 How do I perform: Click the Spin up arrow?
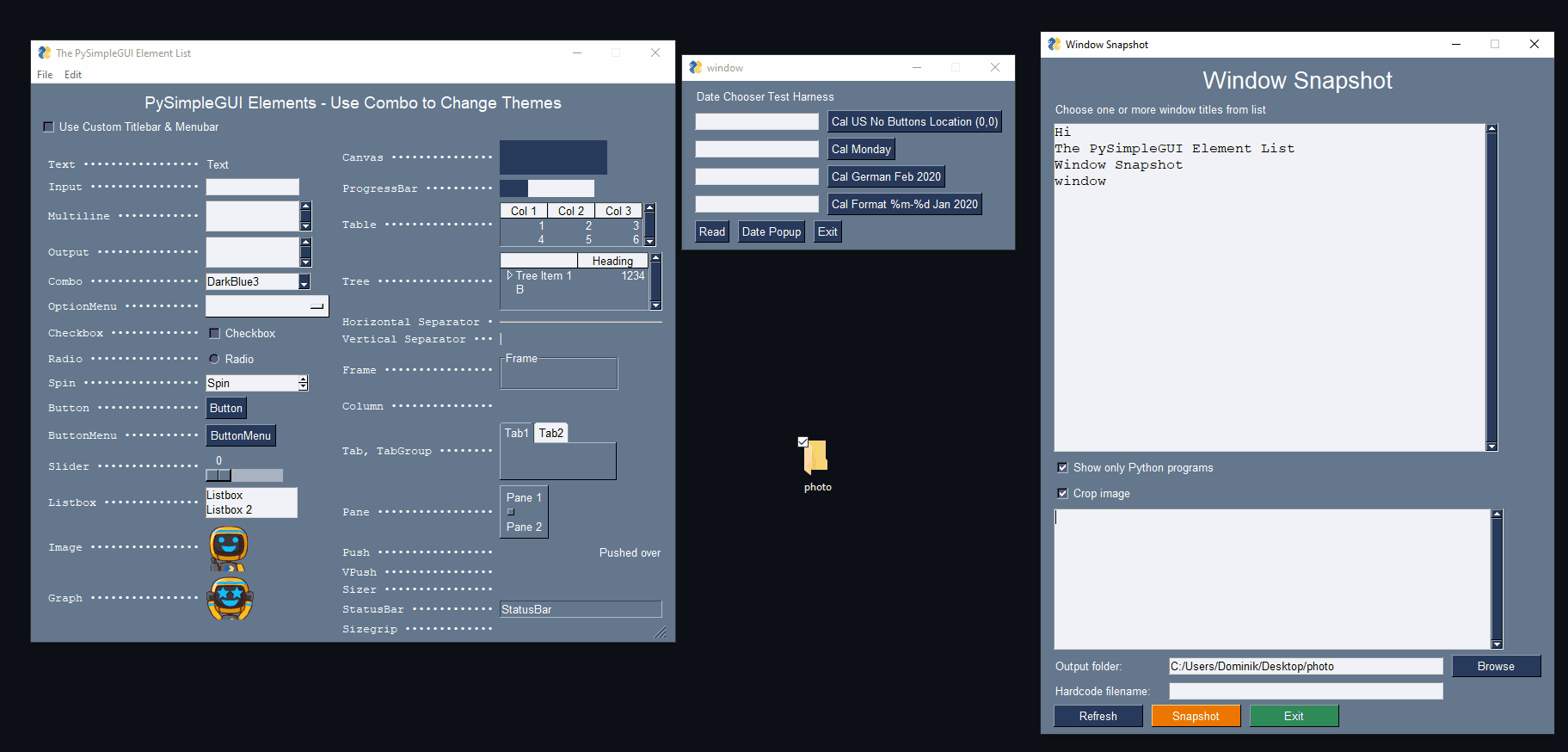pyautogui.click(x=303, y=379)
